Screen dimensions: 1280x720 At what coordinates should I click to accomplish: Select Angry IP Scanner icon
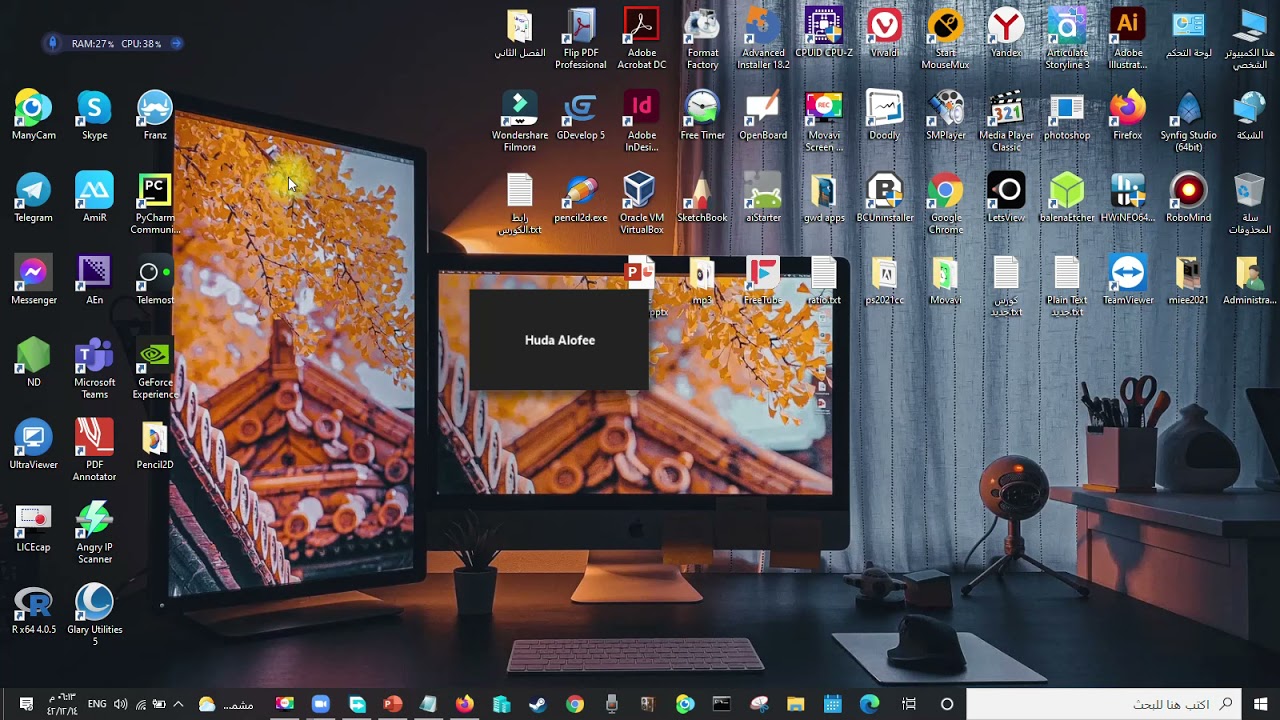(94, 532)
